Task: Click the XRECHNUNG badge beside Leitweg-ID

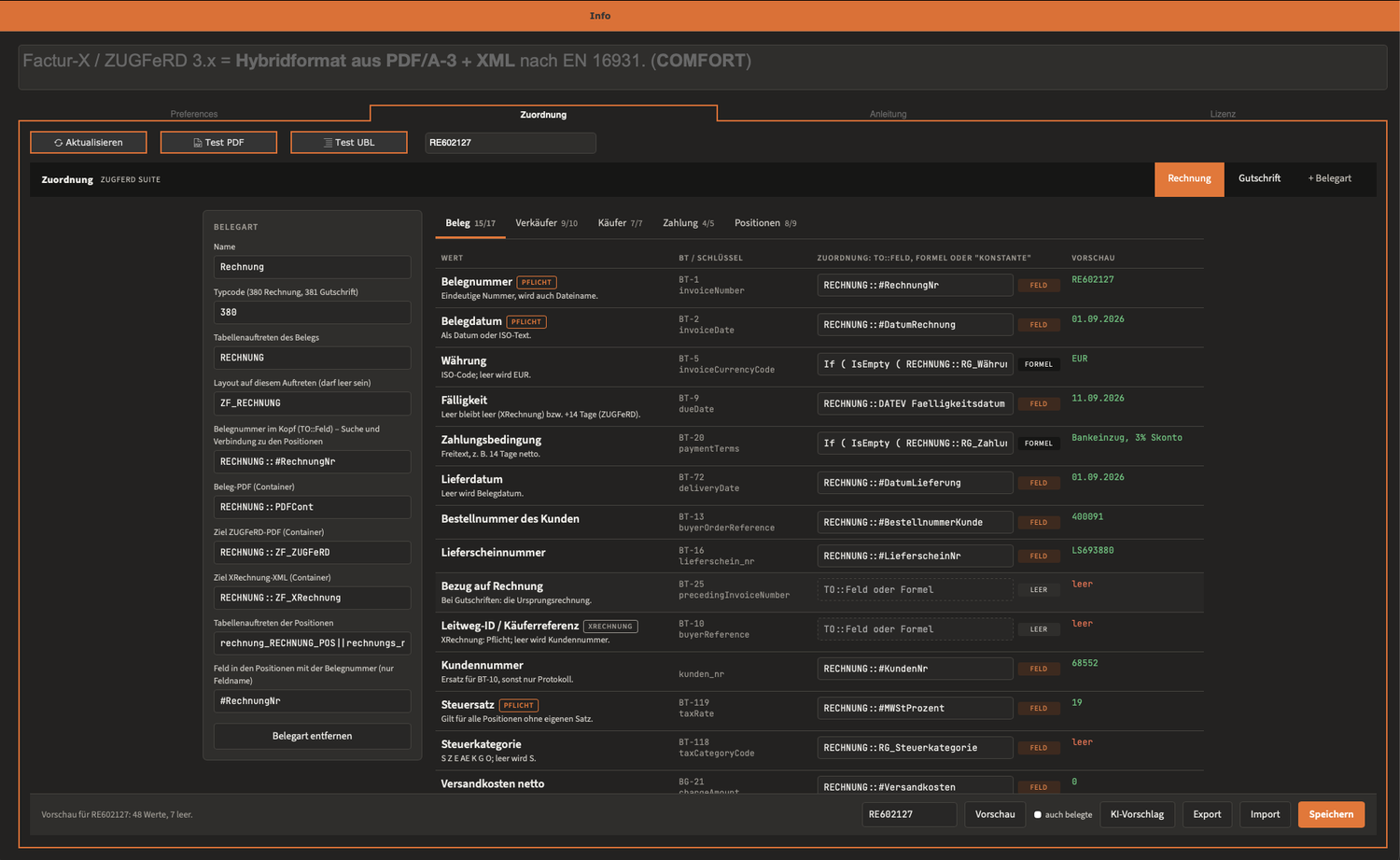Action: click(610, 627)
